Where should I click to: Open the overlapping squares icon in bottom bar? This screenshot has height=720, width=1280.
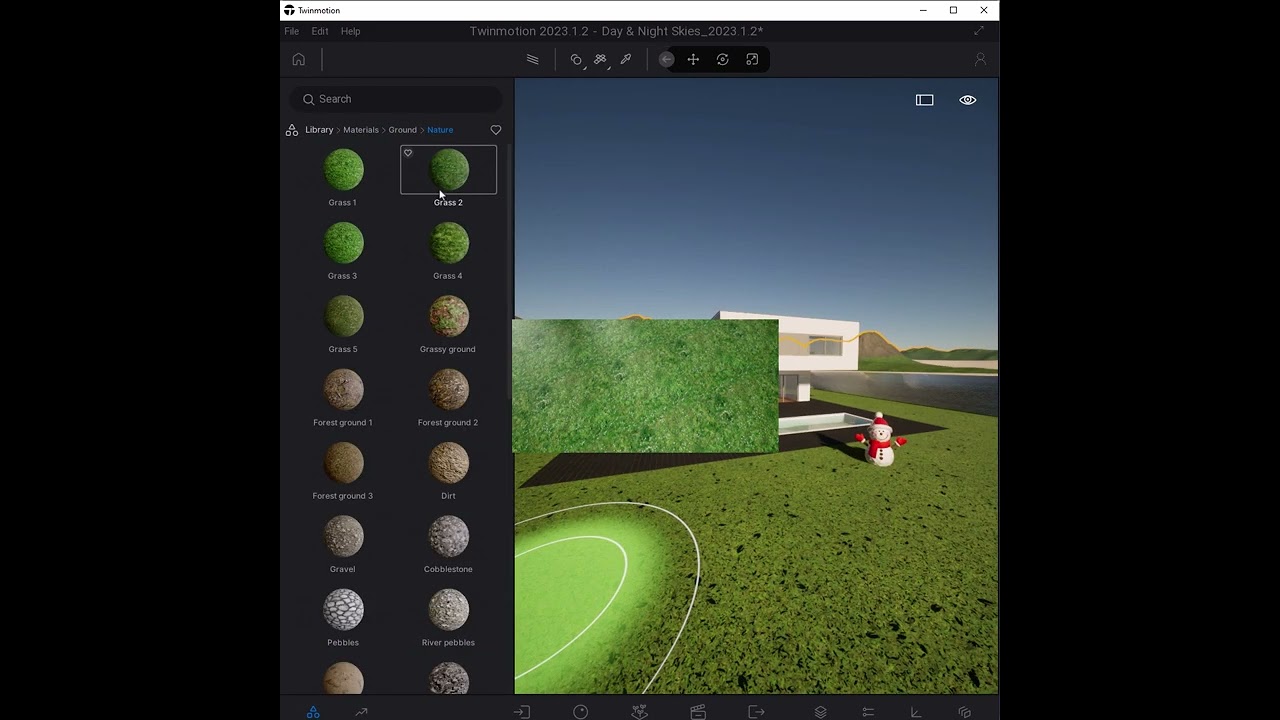964,712
